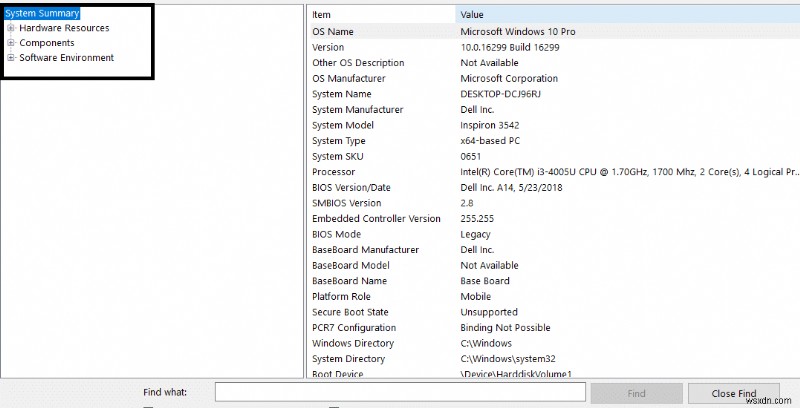Select the Legacy BIOS Mode value

[x=475, y=234]
